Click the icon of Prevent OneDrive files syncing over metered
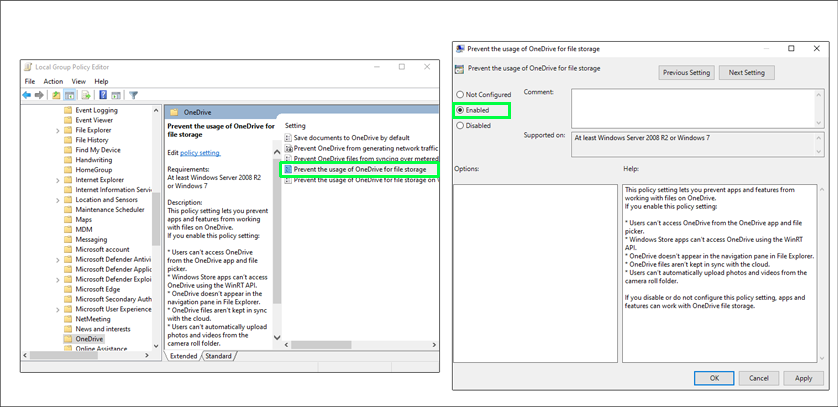The width and height of the screenshot is (838, 407). (x=289, y=159)
